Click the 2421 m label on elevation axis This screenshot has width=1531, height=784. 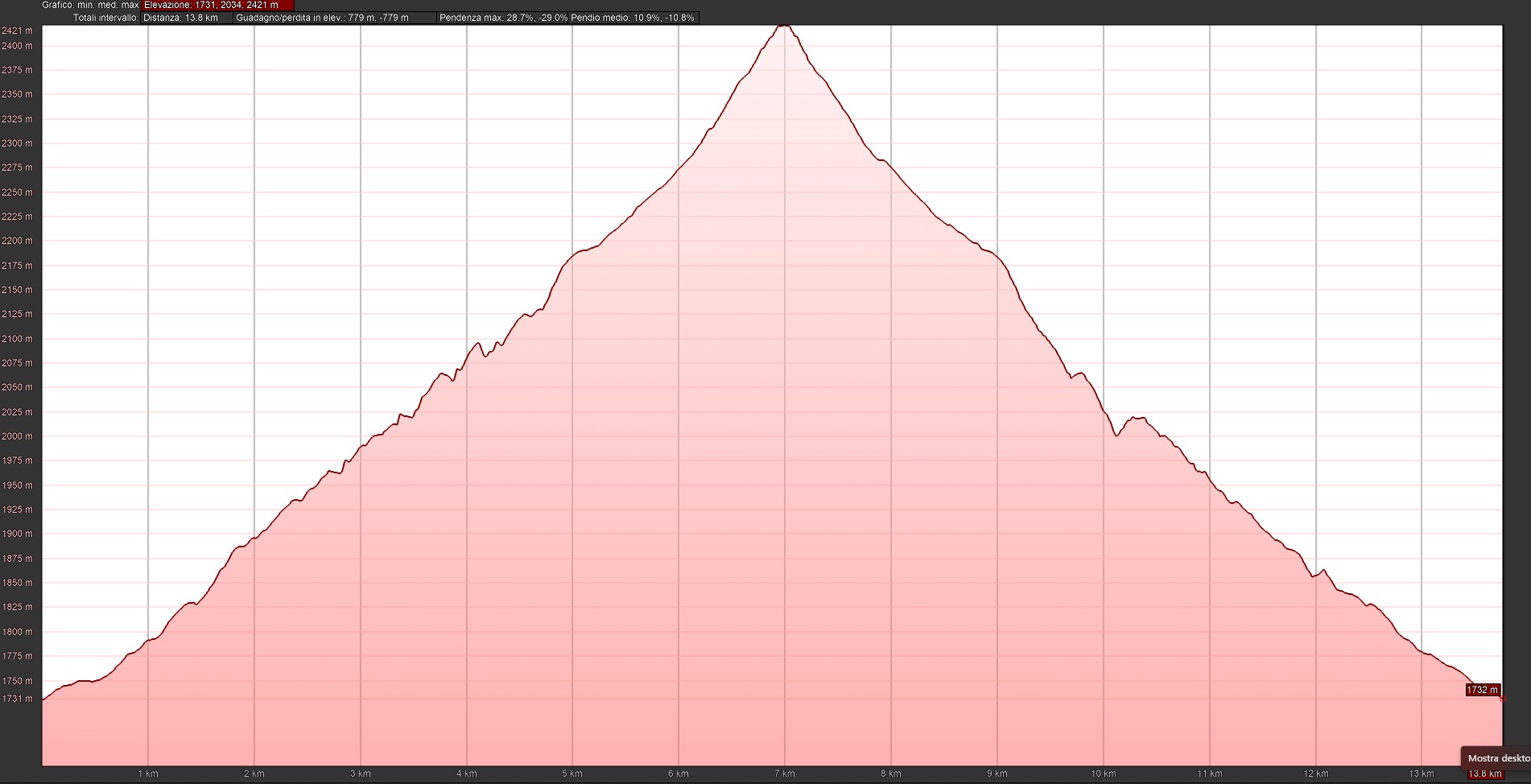pos(18,31)
